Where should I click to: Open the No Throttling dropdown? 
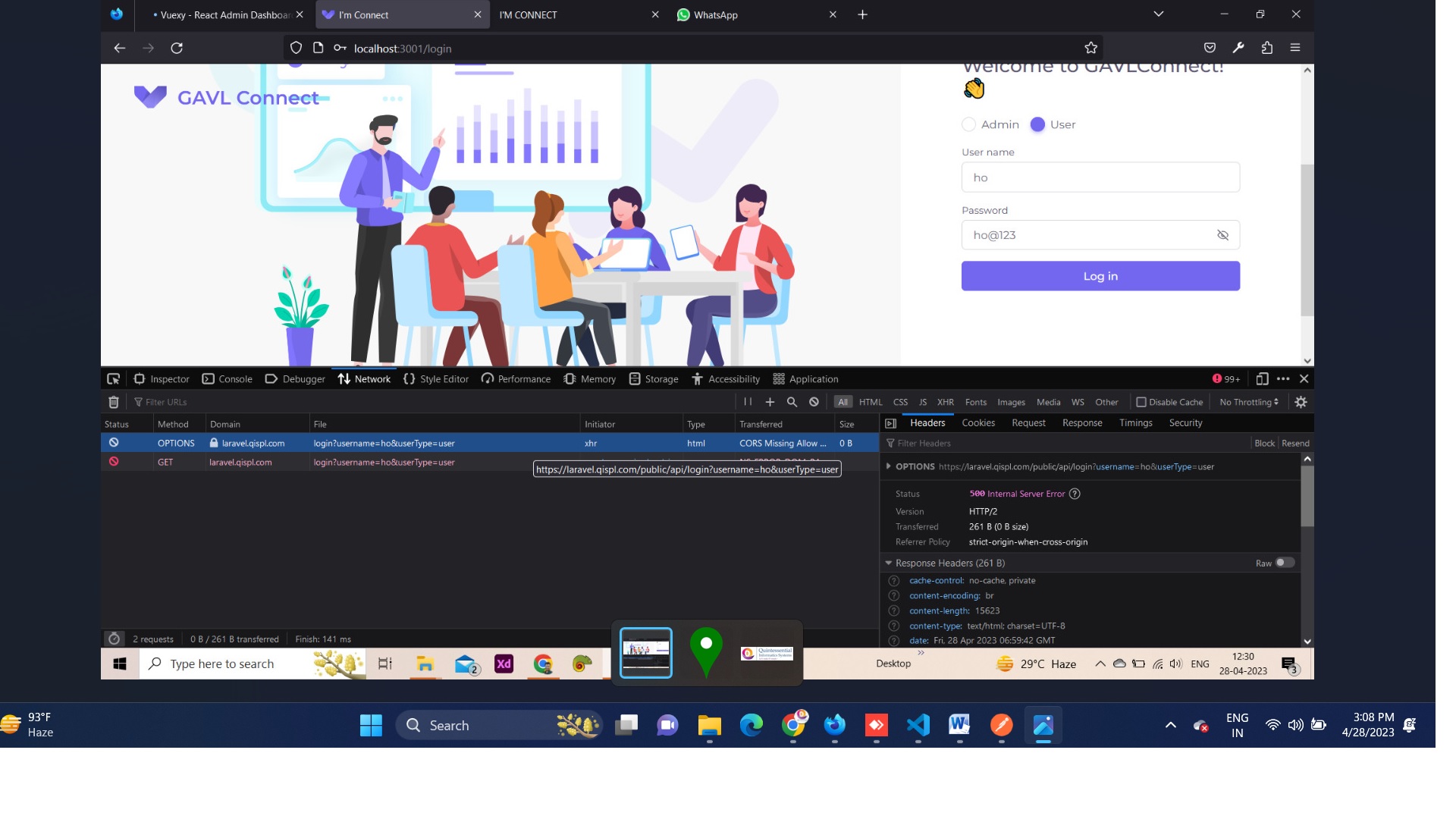[x=1248, y=402]
